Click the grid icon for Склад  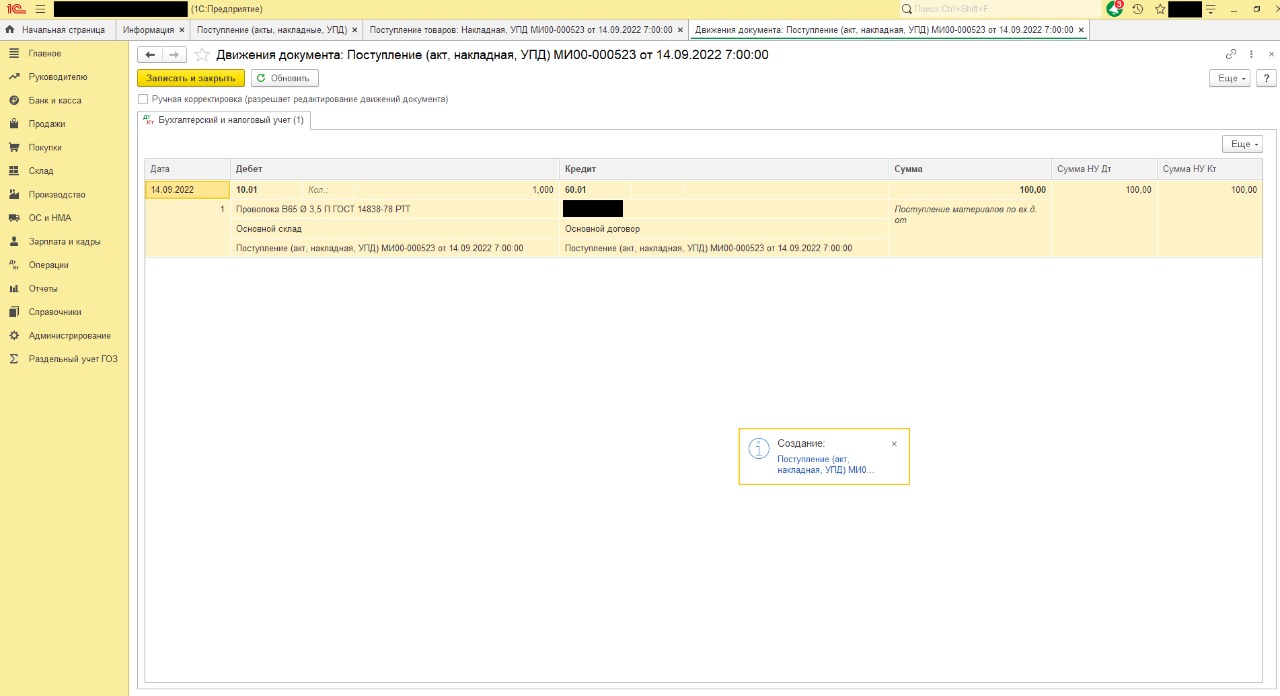pyautogui.click(x=14, y=171)
